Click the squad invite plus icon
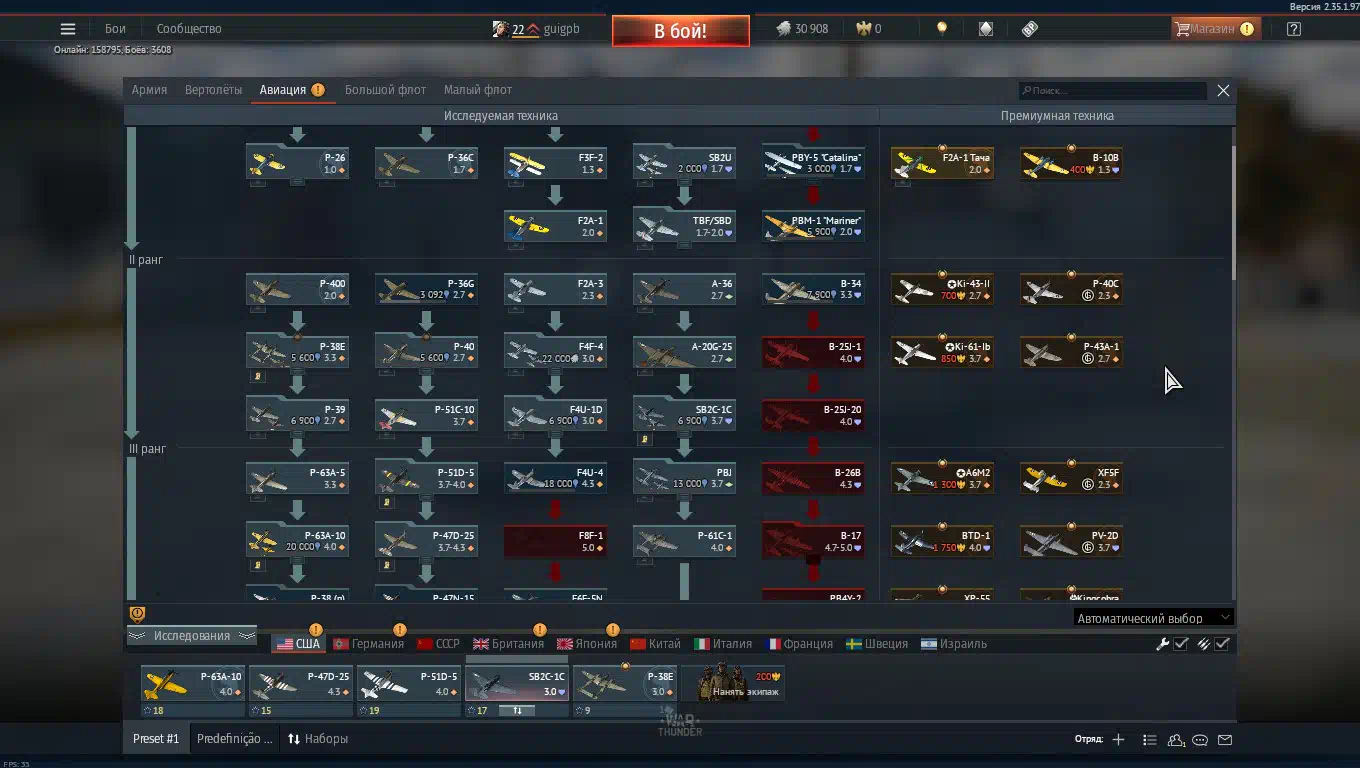 tap(1118, 740)
